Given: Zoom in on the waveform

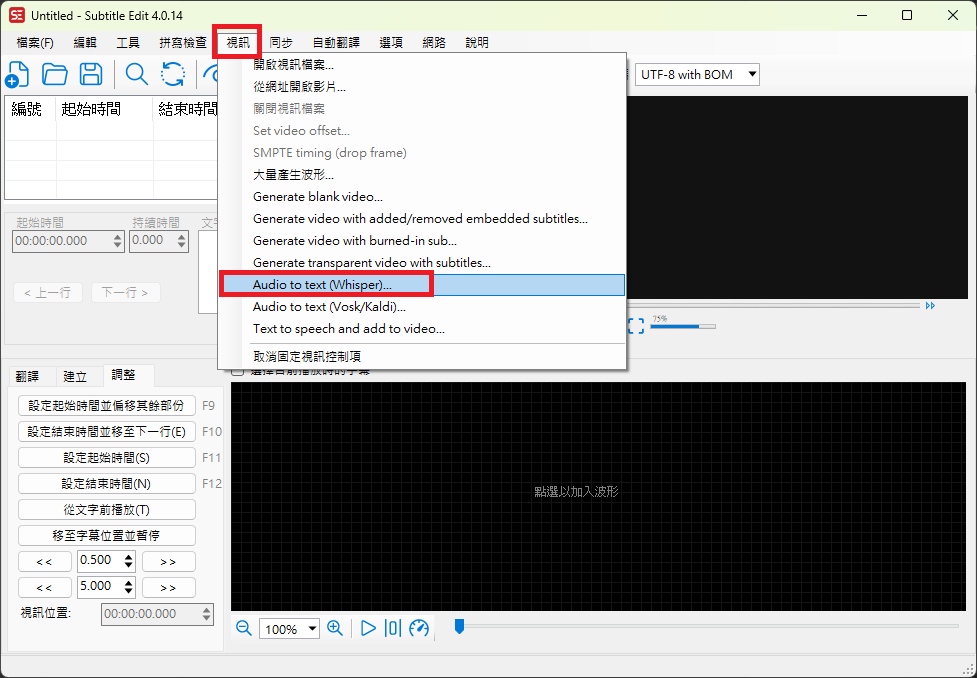Looking at the screenshot, I should point(335,628).
